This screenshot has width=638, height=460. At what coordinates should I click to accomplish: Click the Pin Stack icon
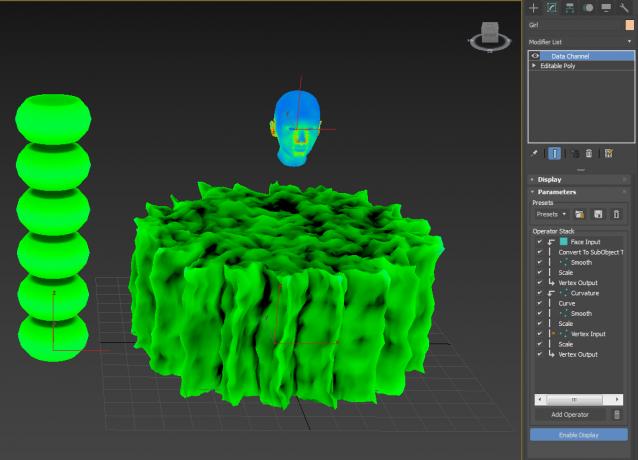click(534, 154)
